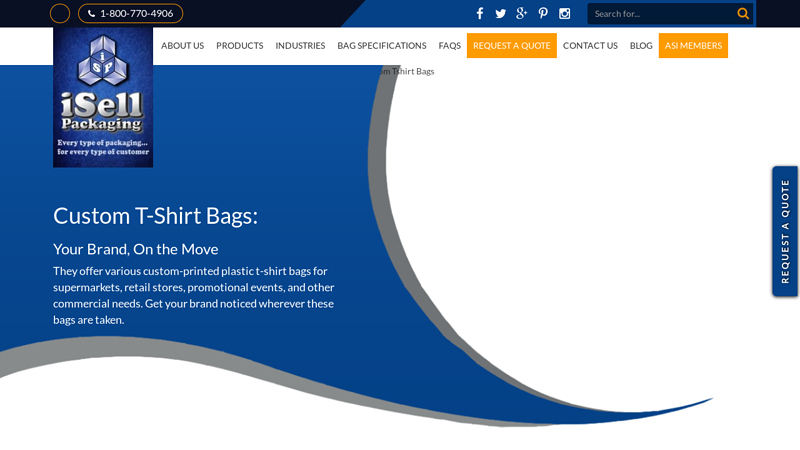
Task: Open the Instagram icon
Action: tap(564, 13)
